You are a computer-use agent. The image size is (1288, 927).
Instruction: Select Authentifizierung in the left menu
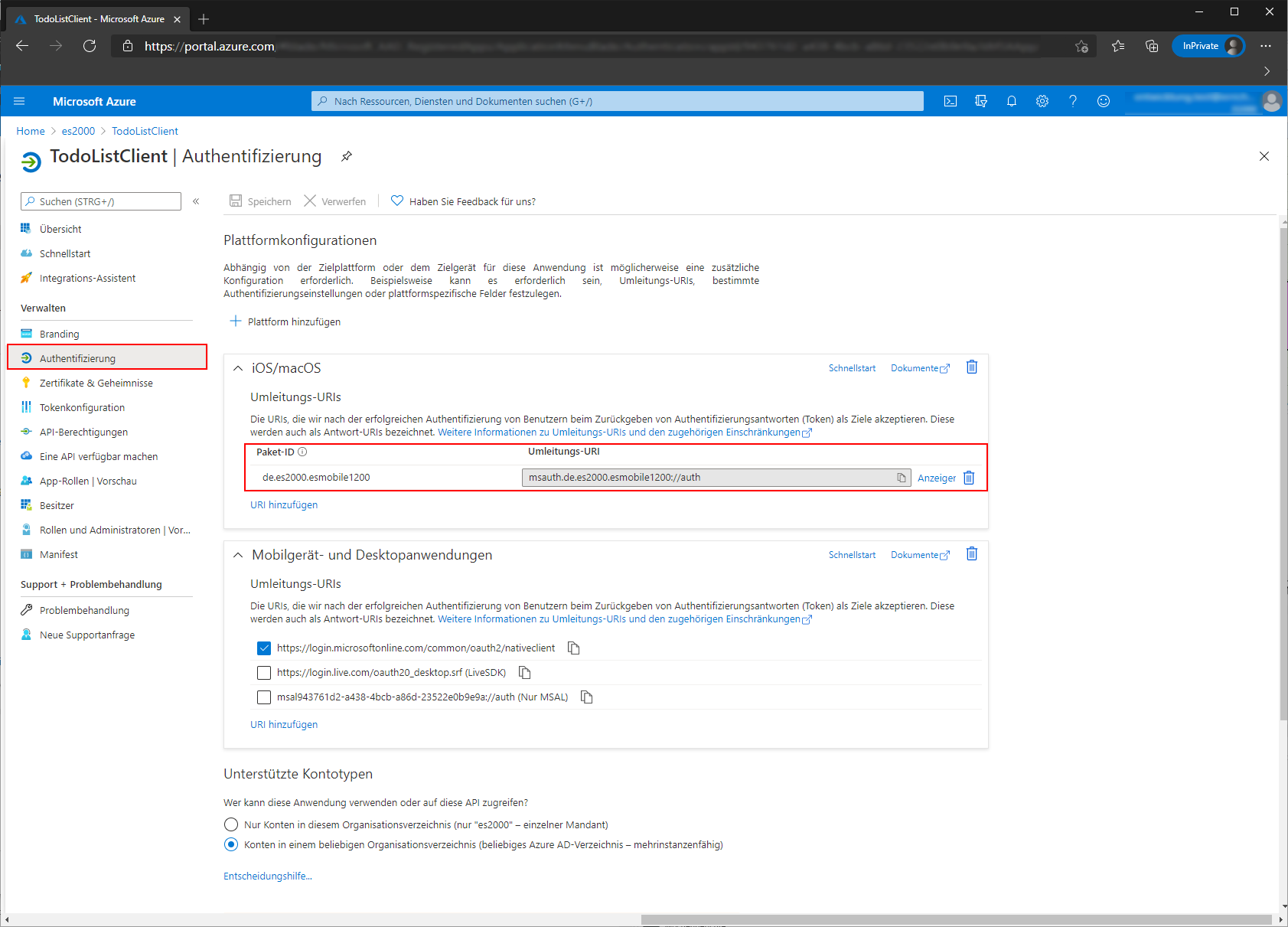click(107, 358)
